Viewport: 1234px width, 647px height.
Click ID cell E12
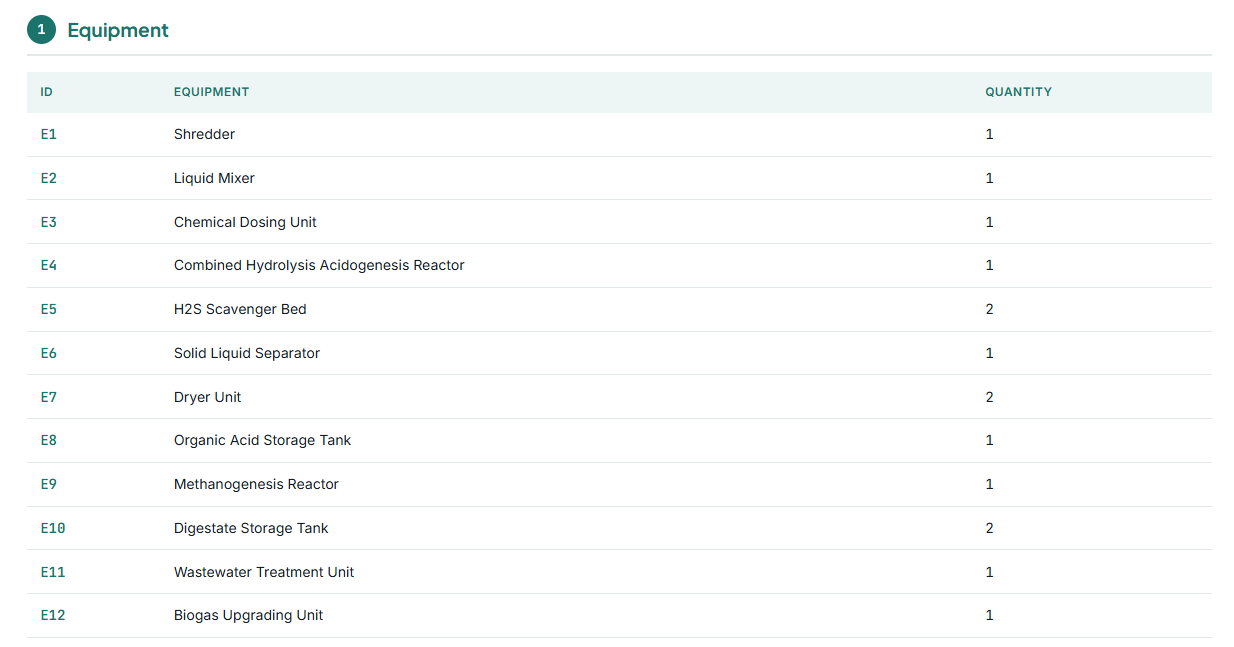pyautogui.click(x=53, y=615)
